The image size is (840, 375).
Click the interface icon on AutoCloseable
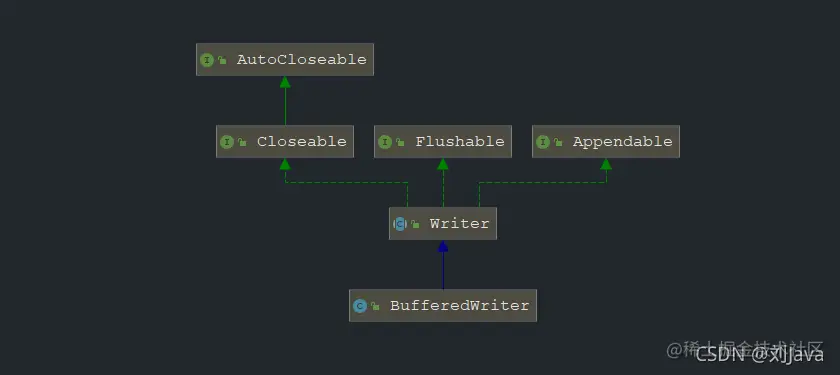pyautogui.click(x=207, y=60)
